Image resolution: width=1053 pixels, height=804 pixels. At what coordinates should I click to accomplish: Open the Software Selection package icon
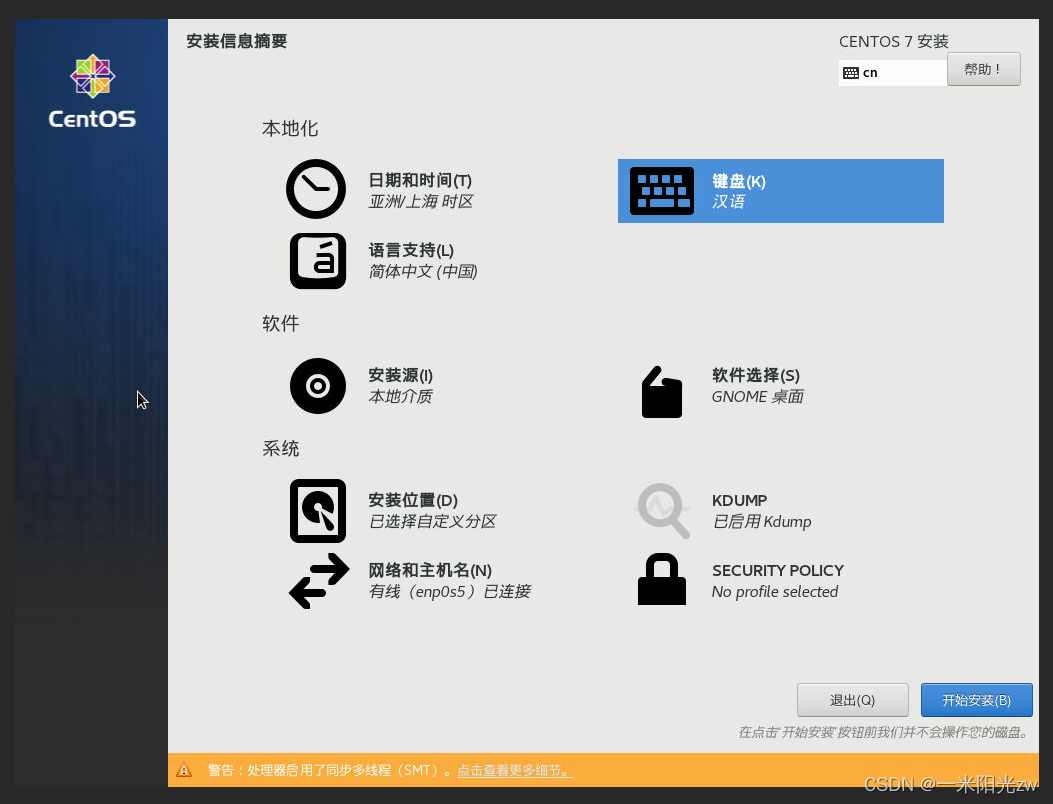(x=661, y=392)
